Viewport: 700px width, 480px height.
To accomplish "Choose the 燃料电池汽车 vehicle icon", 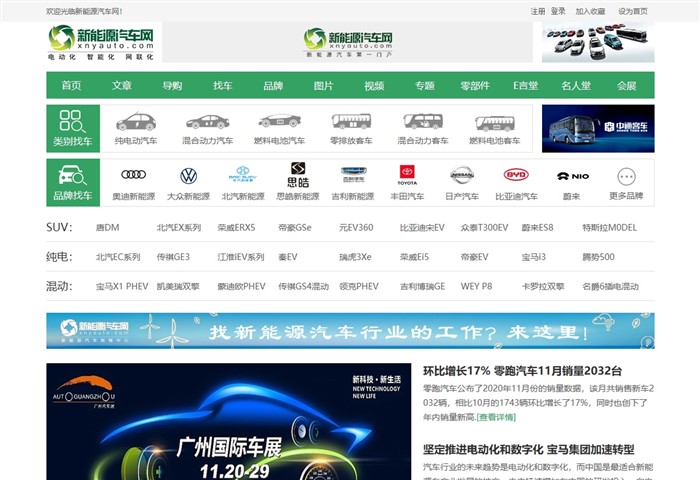I will click(x=279, y=121).
